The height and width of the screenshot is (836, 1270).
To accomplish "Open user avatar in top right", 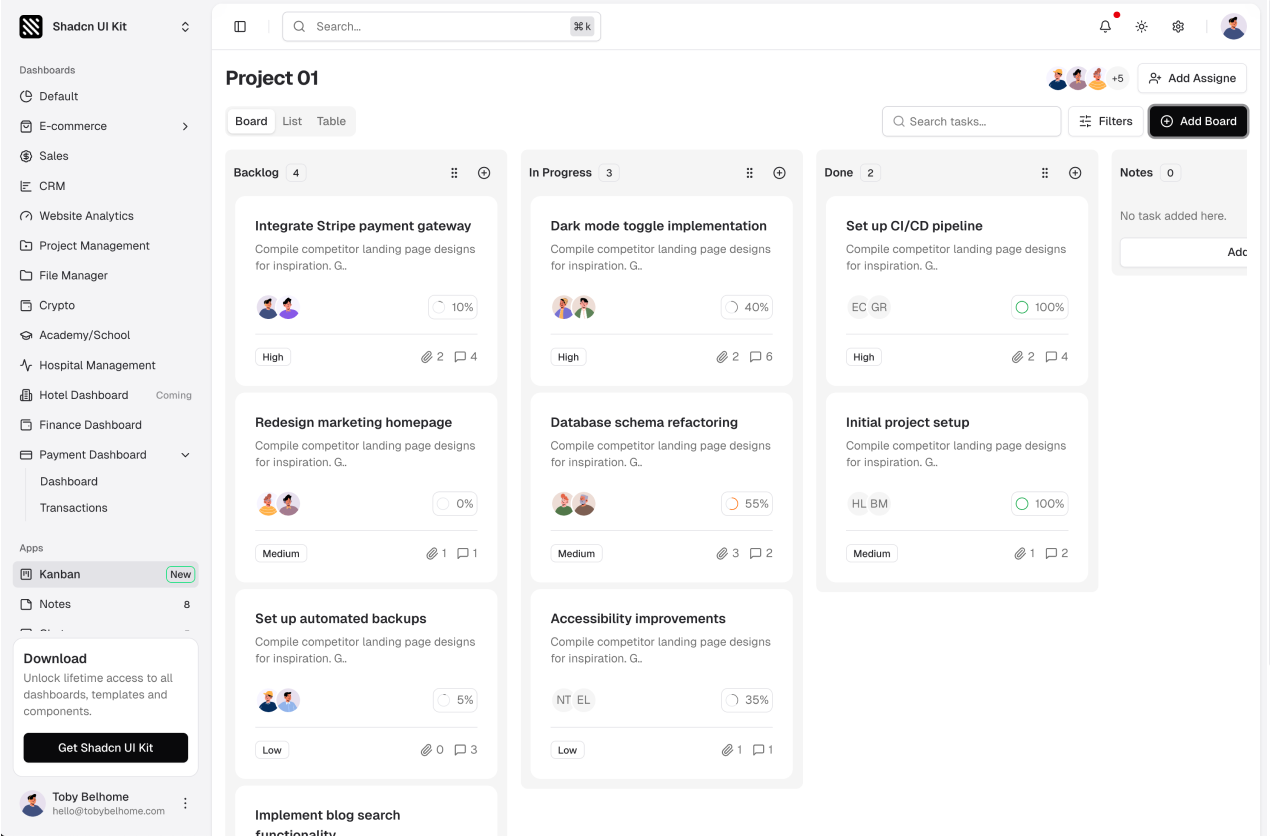I will pos(1234,27).
